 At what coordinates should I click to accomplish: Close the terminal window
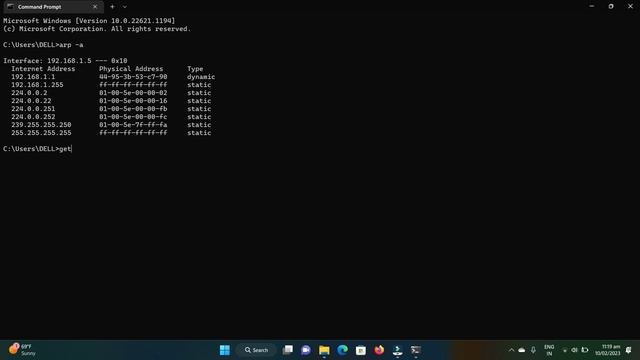[x=630, y=6]
